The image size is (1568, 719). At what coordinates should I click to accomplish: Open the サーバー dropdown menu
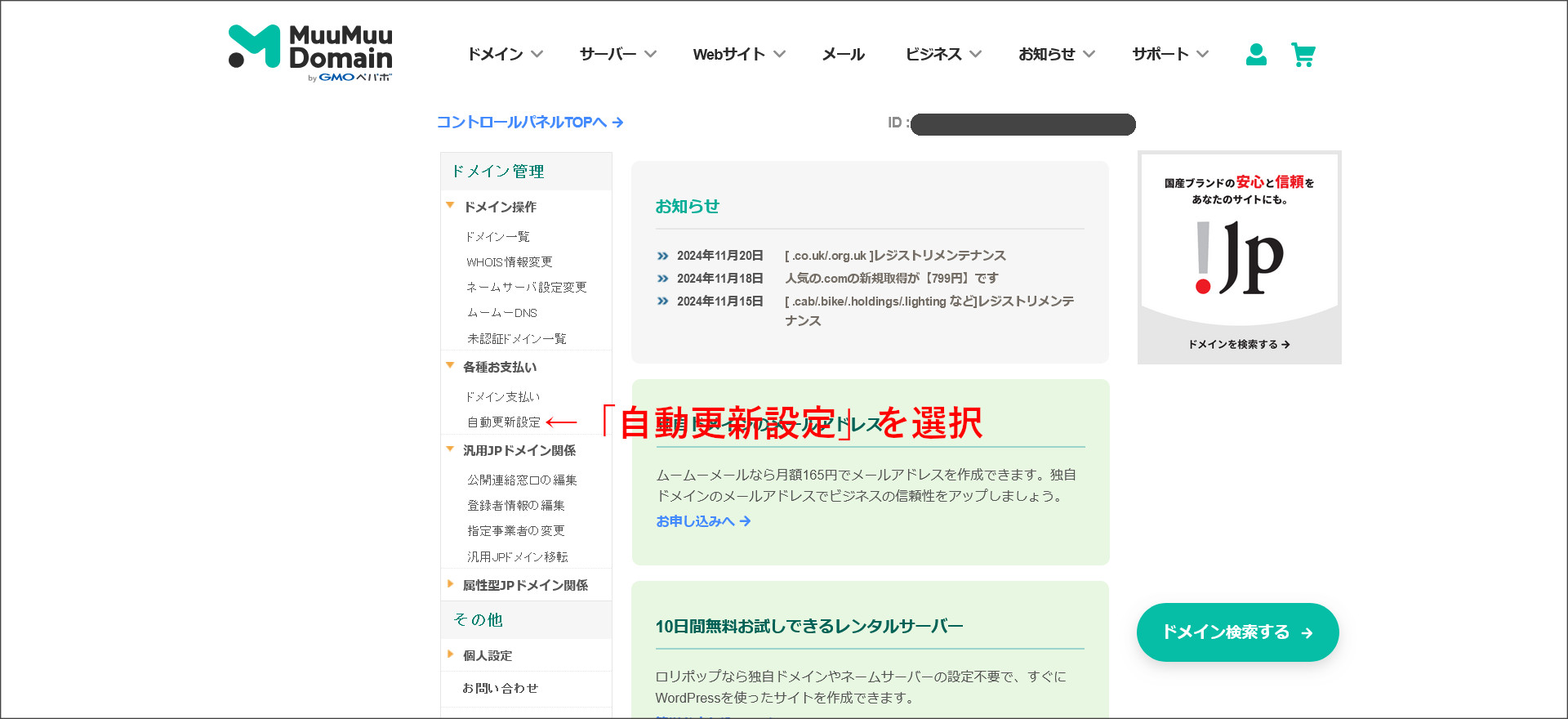[x=618, y=54]
